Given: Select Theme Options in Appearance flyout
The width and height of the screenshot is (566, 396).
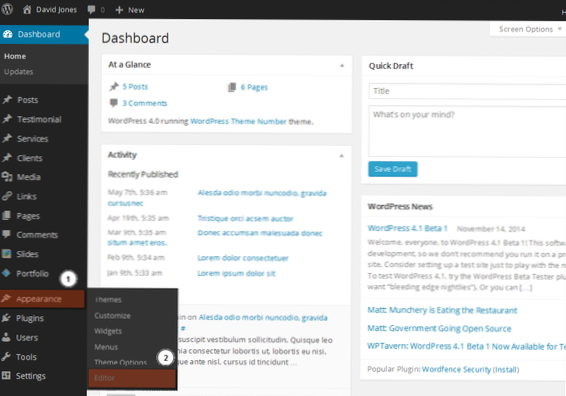Looking at the screenshot, I should pyautogui.click(x=121, y=362).
